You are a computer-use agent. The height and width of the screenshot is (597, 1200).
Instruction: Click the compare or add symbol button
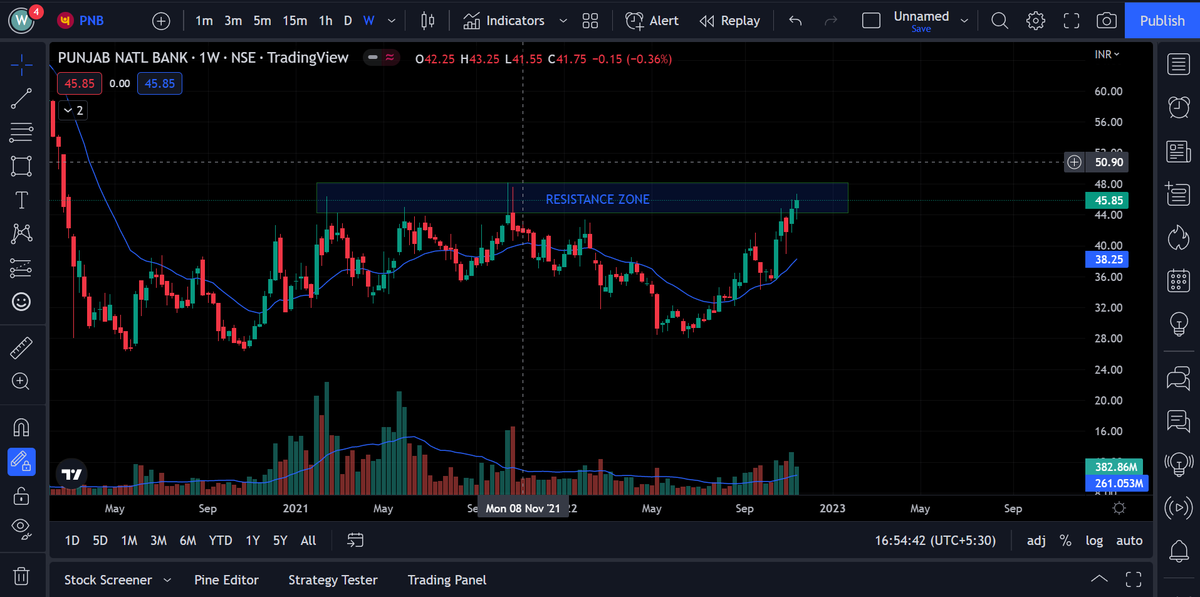[x=162, y=21]
